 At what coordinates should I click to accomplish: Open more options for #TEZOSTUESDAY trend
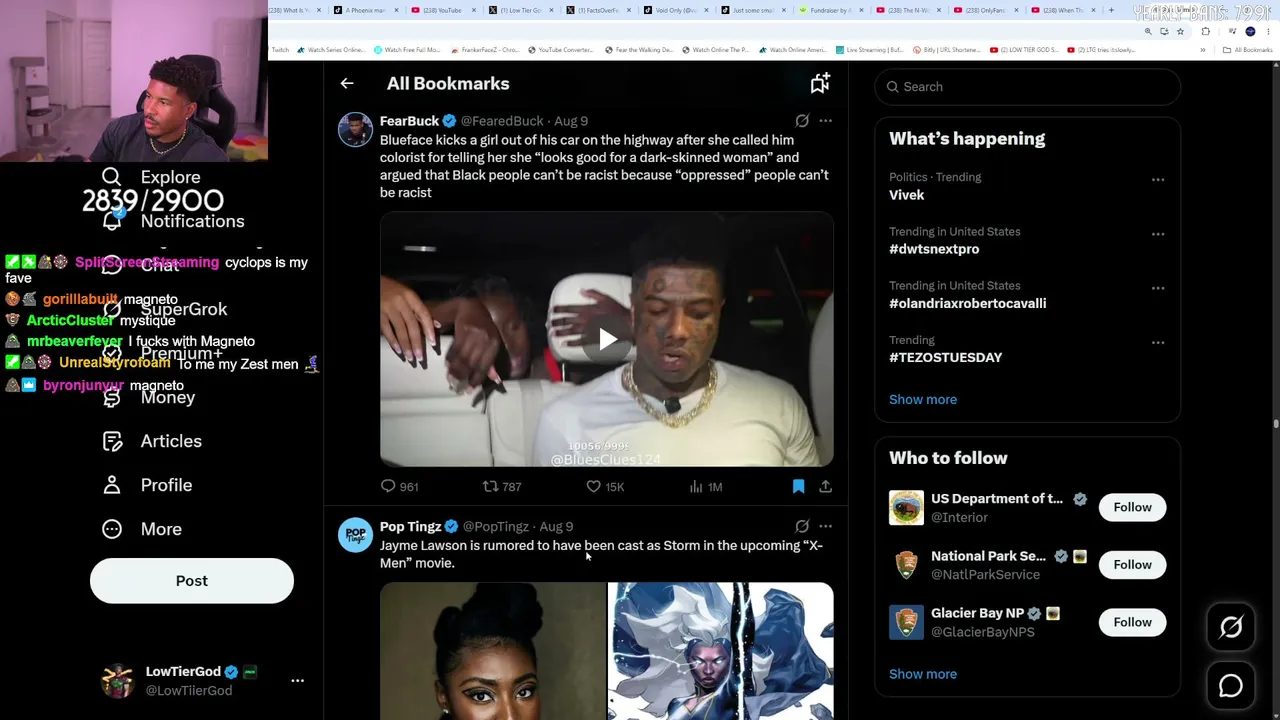pos(1158,342)
